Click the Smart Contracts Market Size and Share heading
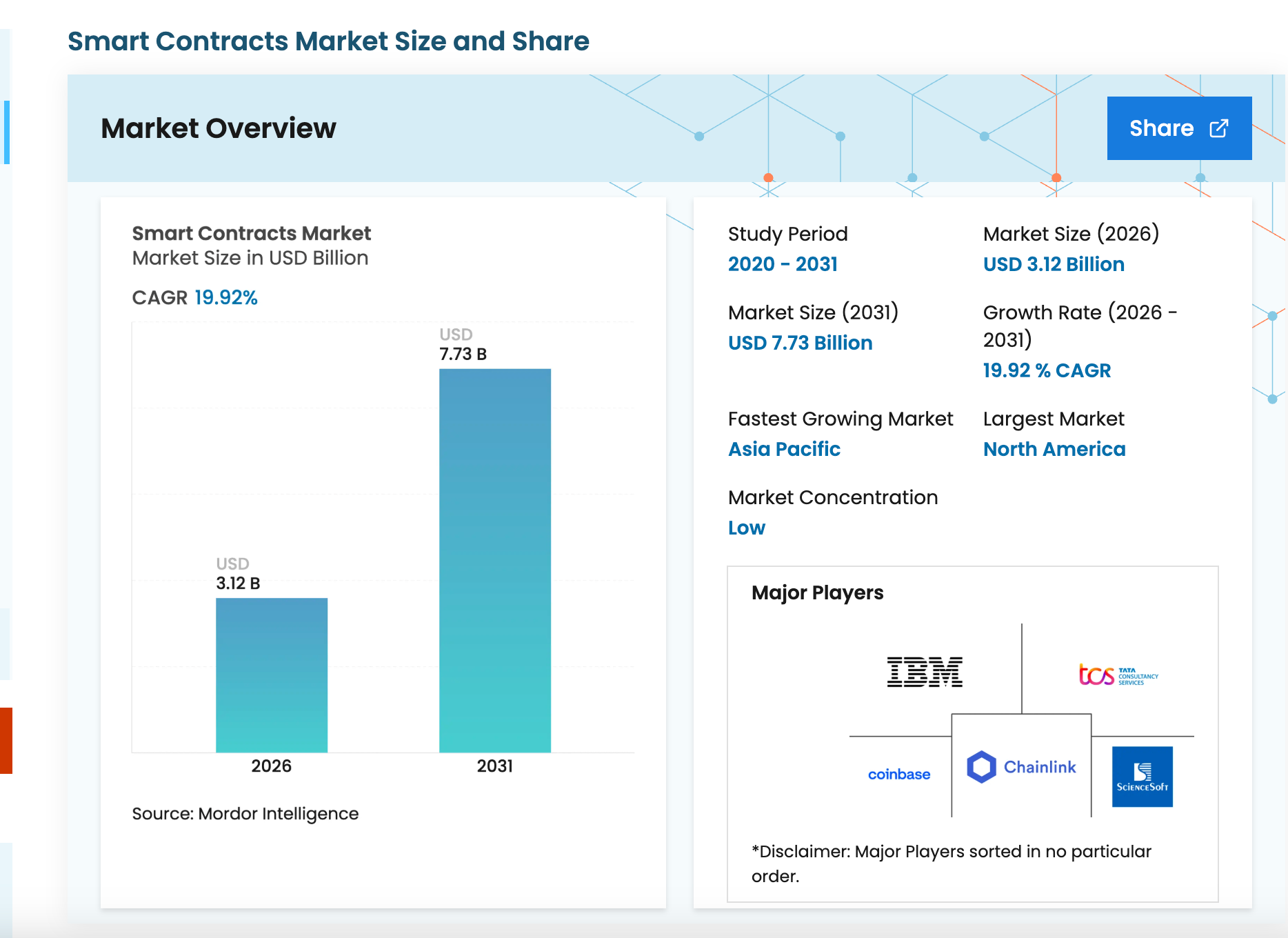The width and height of the screenshot is (1288, 938). pyautogui.click(x=328, y=41)
